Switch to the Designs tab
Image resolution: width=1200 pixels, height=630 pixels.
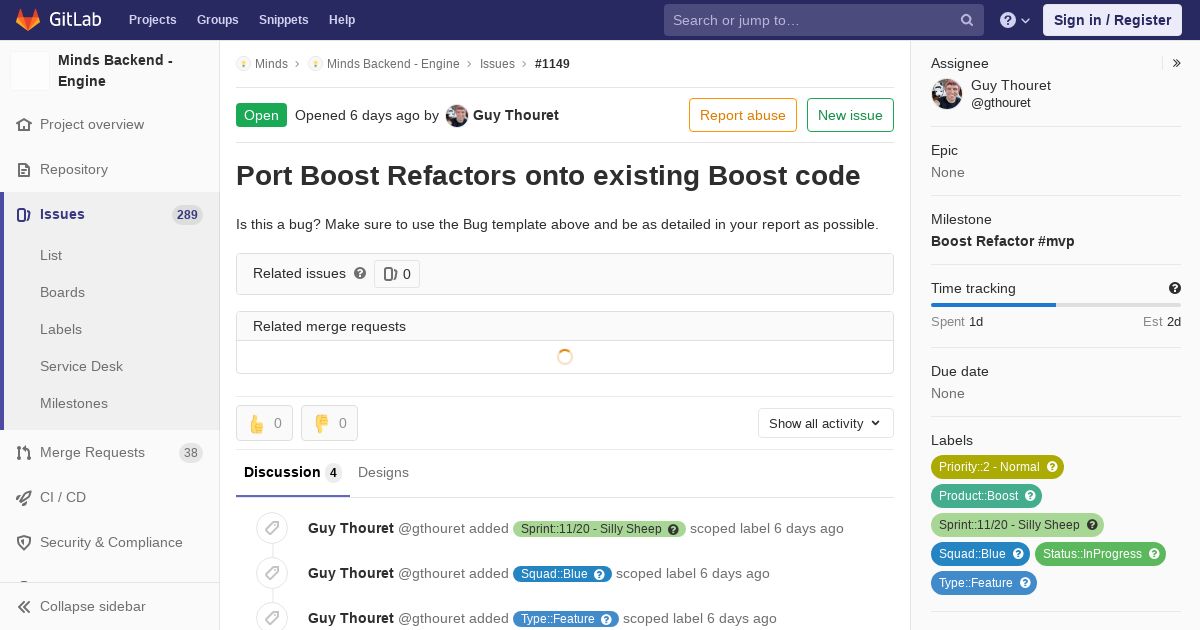click(x=383, y=473)
